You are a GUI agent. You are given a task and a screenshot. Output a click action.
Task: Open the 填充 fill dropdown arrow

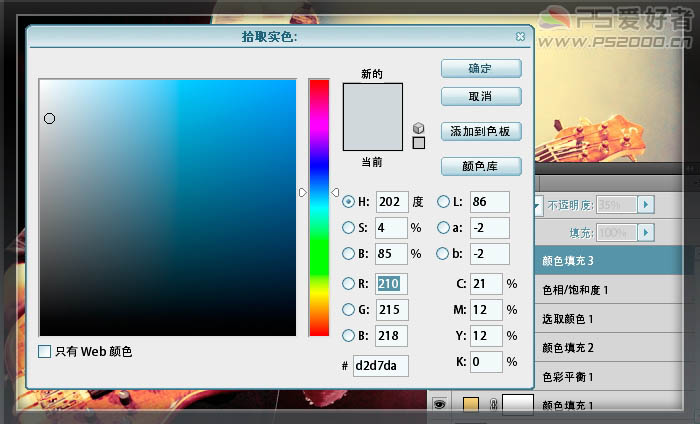(x=646, y=233)
